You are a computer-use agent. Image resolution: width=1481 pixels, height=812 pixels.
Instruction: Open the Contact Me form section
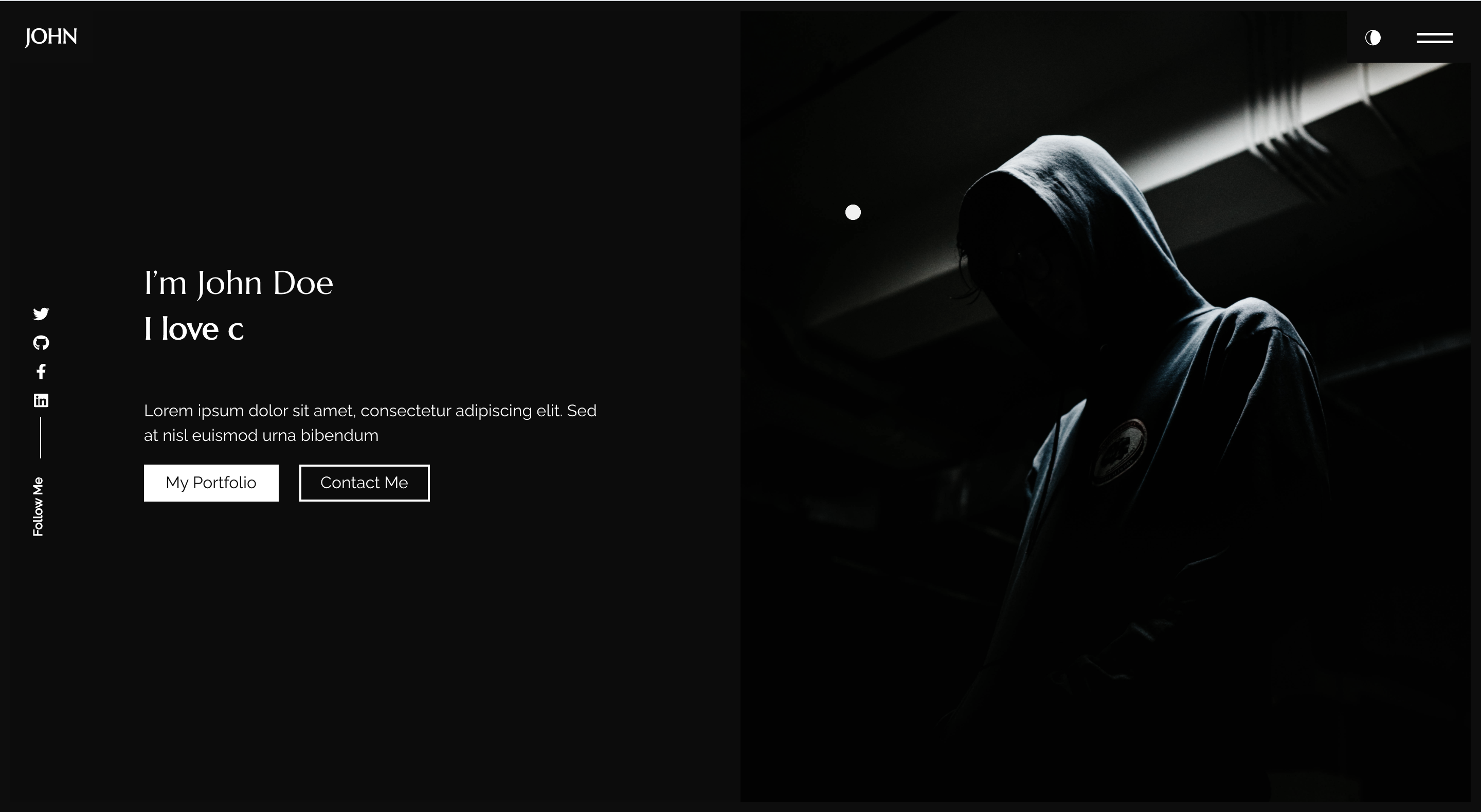[364, 483]
